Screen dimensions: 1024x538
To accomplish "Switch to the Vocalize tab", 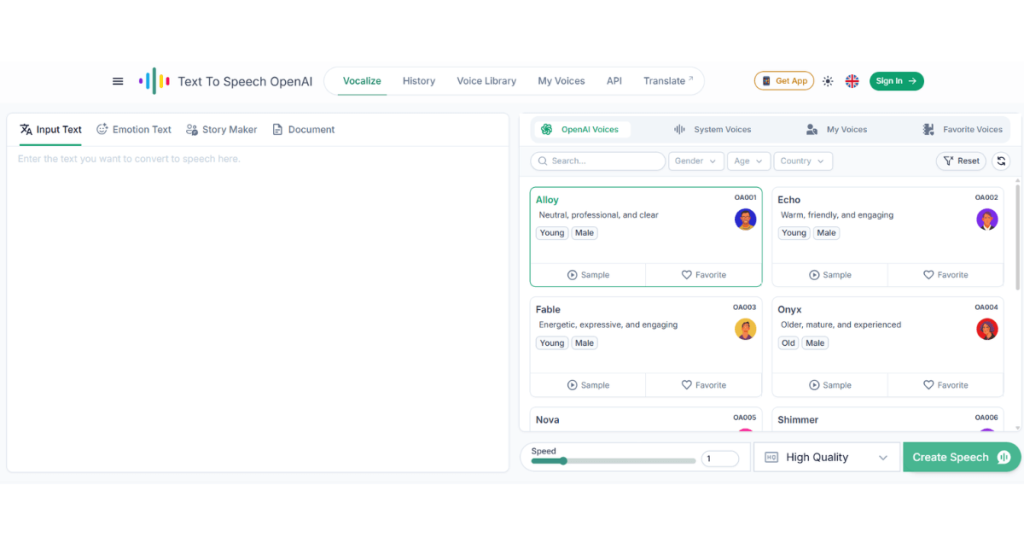I will click(362, 81).
